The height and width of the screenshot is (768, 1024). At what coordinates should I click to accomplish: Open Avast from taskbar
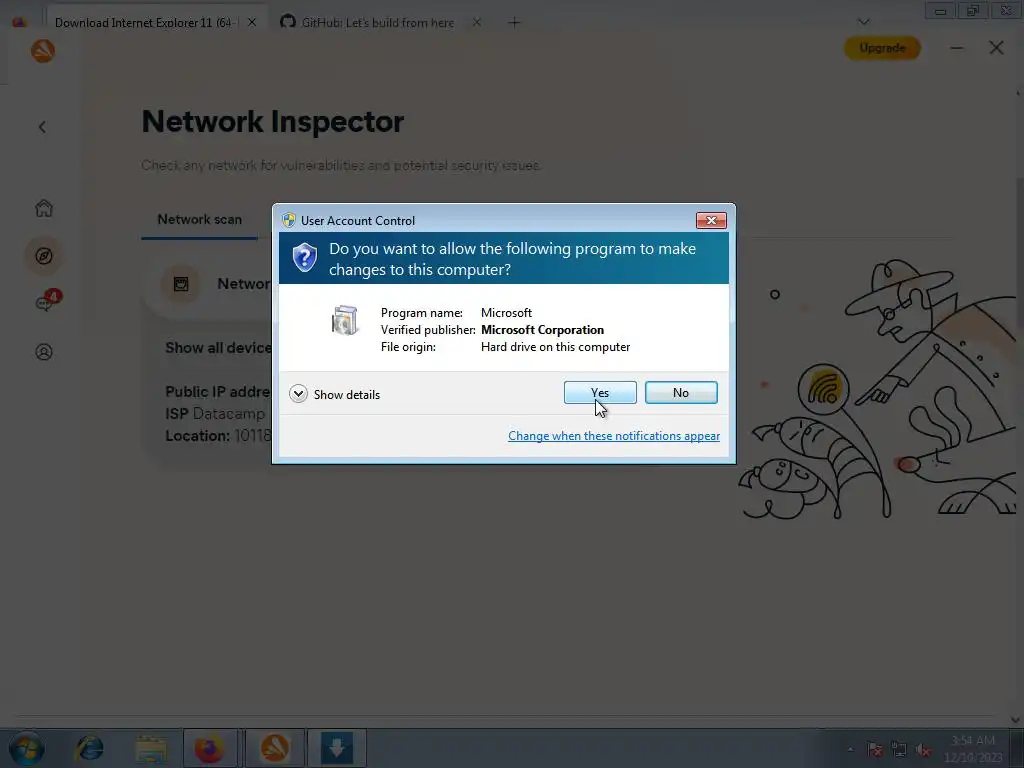pyautogui.click(x=275, y=748)
